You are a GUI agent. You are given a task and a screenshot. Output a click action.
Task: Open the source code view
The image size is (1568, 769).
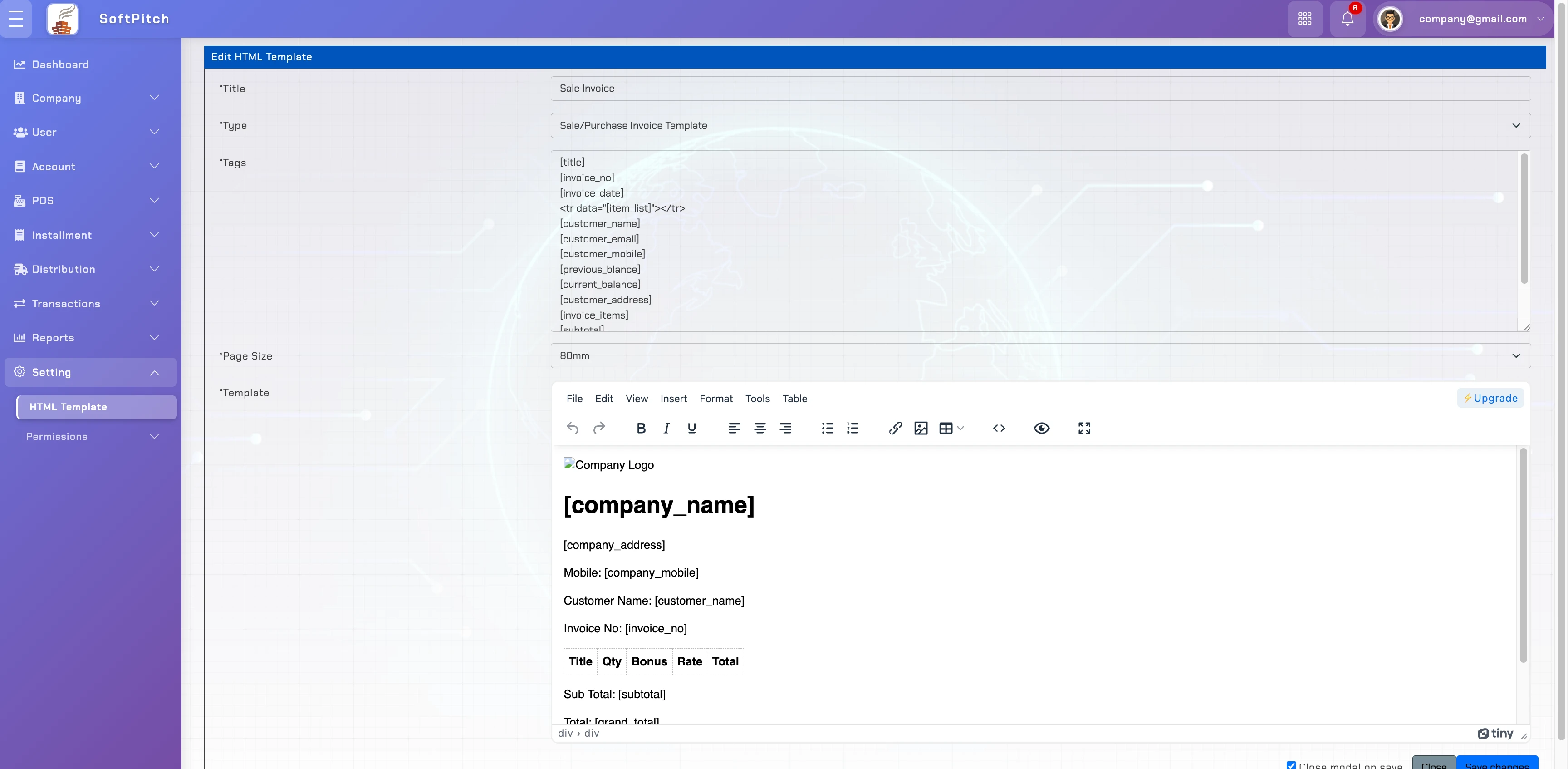pyautogui.click(x=998, y=428)
